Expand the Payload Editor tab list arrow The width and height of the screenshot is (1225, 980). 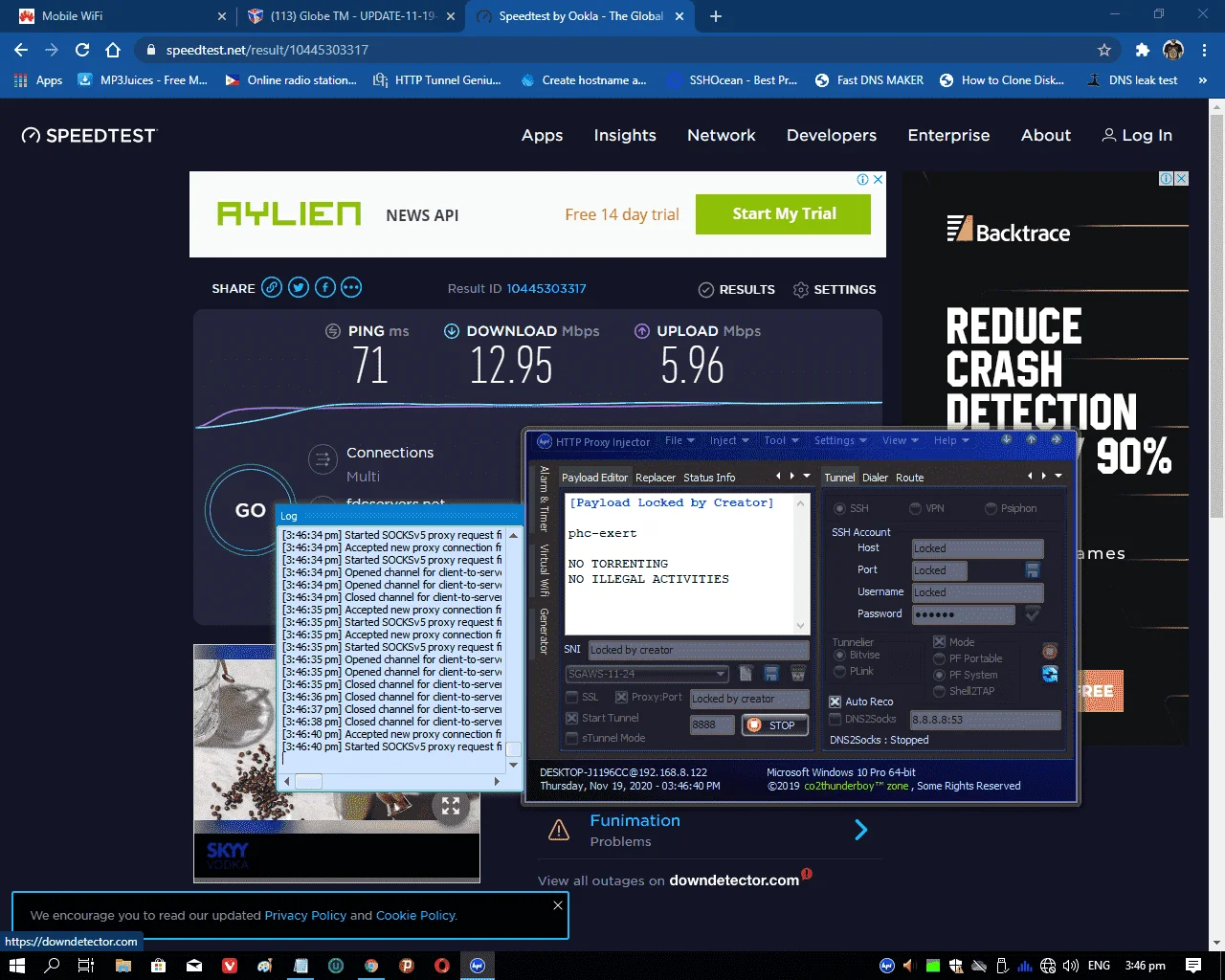807,476
